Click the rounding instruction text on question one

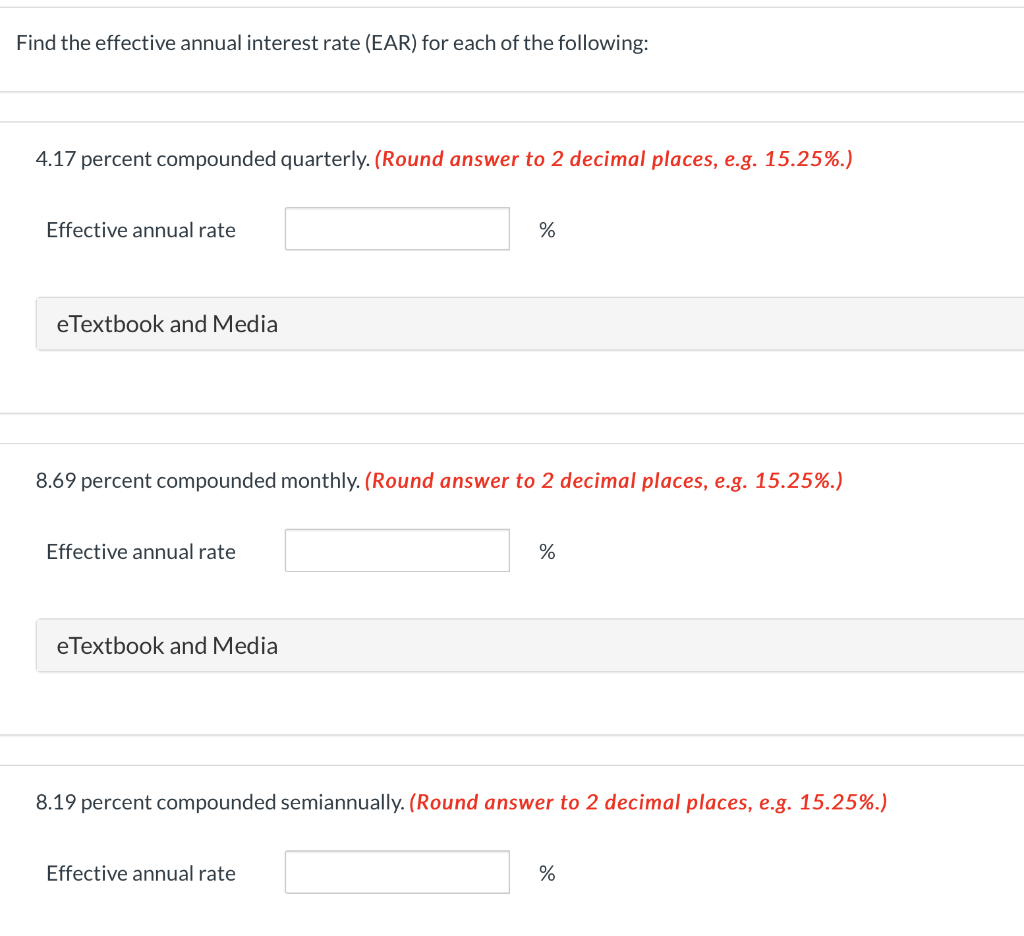pyautogui.click(x=613, y=158)
